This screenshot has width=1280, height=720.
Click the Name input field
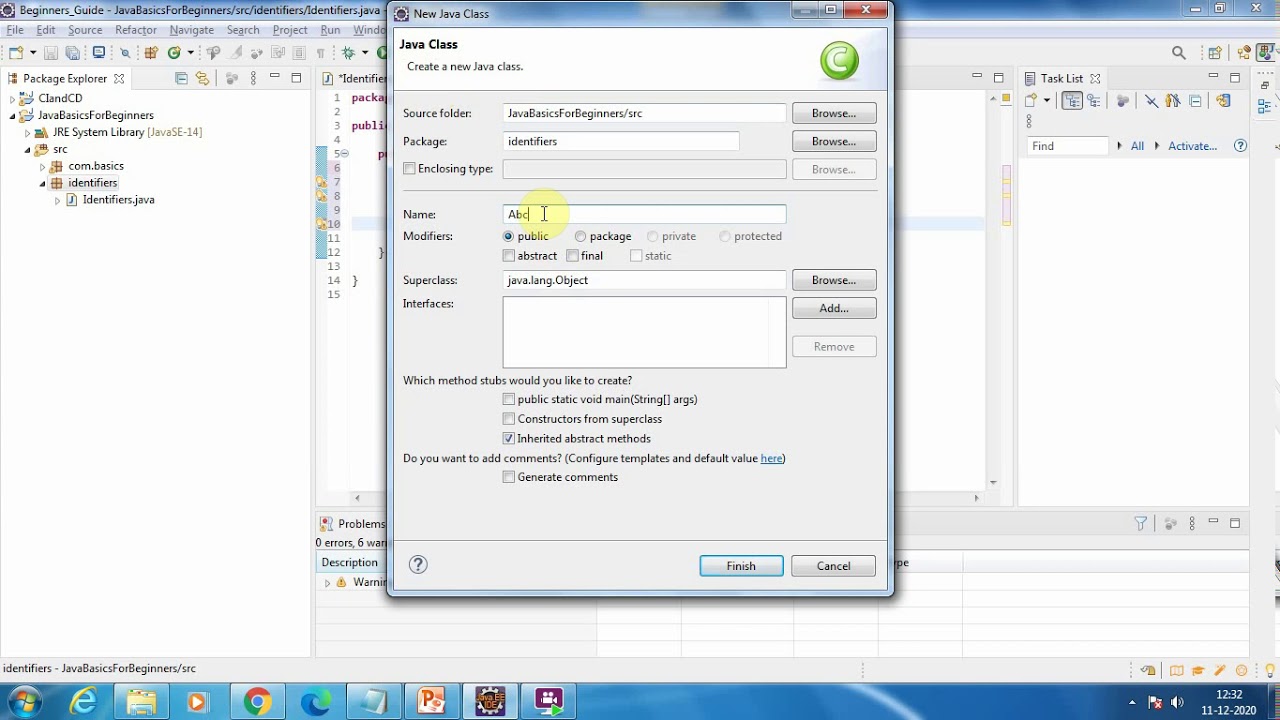coord(644,214)
